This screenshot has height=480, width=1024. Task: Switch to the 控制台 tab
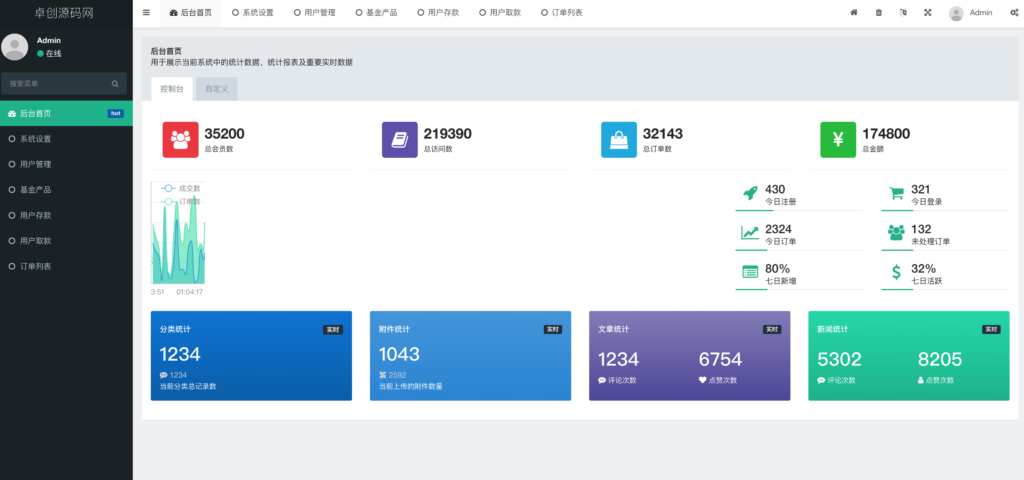(172, 89)
